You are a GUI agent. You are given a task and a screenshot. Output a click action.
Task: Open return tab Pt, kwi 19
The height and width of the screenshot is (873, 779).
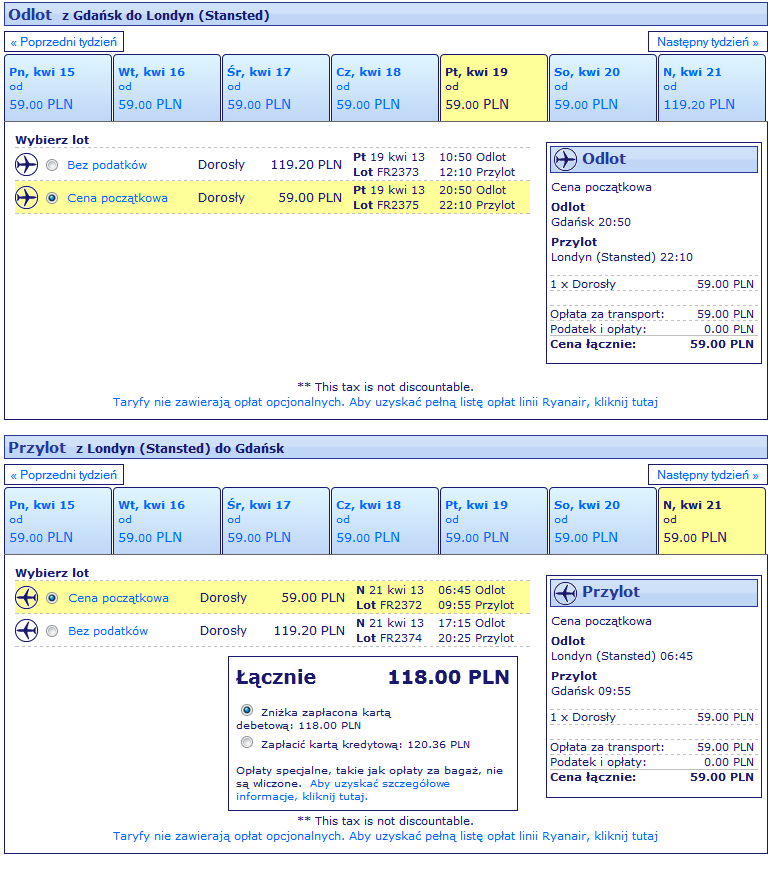pos(494,521)
